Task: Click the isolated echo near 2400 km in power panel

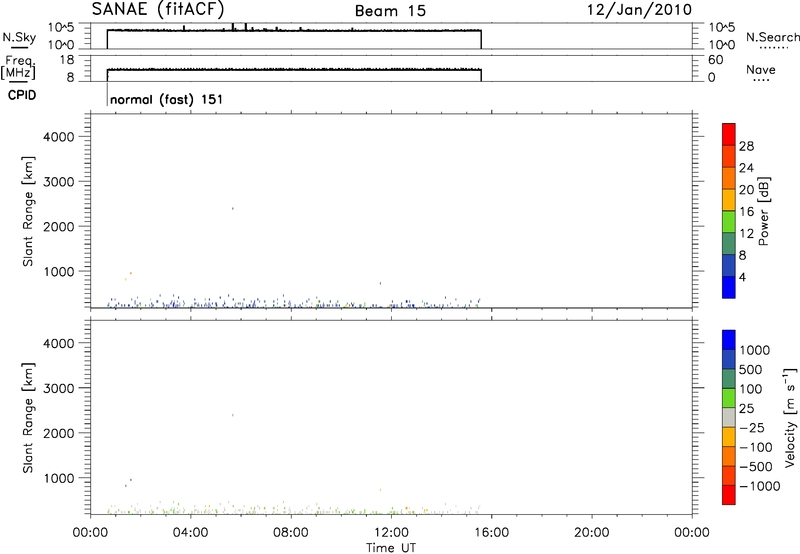Action: click(x=233, y=208)
